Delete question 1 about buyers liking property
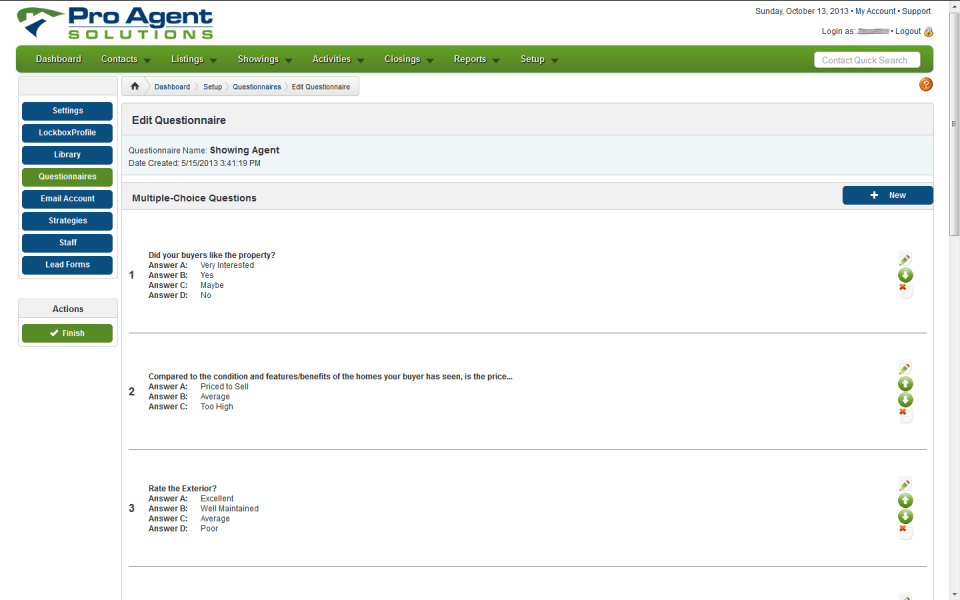This screenshot has height=600, width=960. pos(904,289)
